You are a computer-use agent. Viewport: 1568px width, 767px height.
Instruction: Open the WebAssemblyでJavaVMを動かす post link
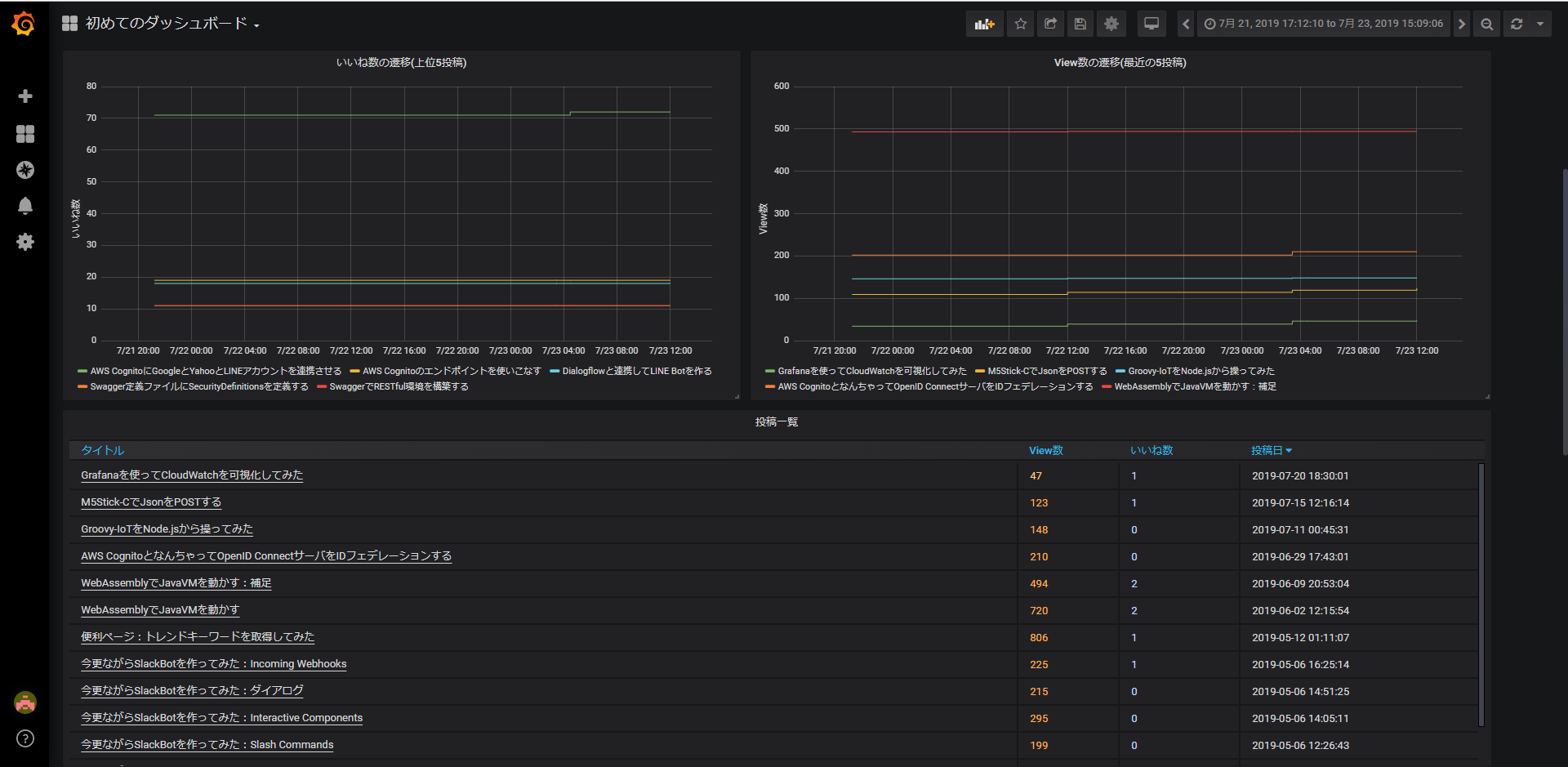click(160, 610)
